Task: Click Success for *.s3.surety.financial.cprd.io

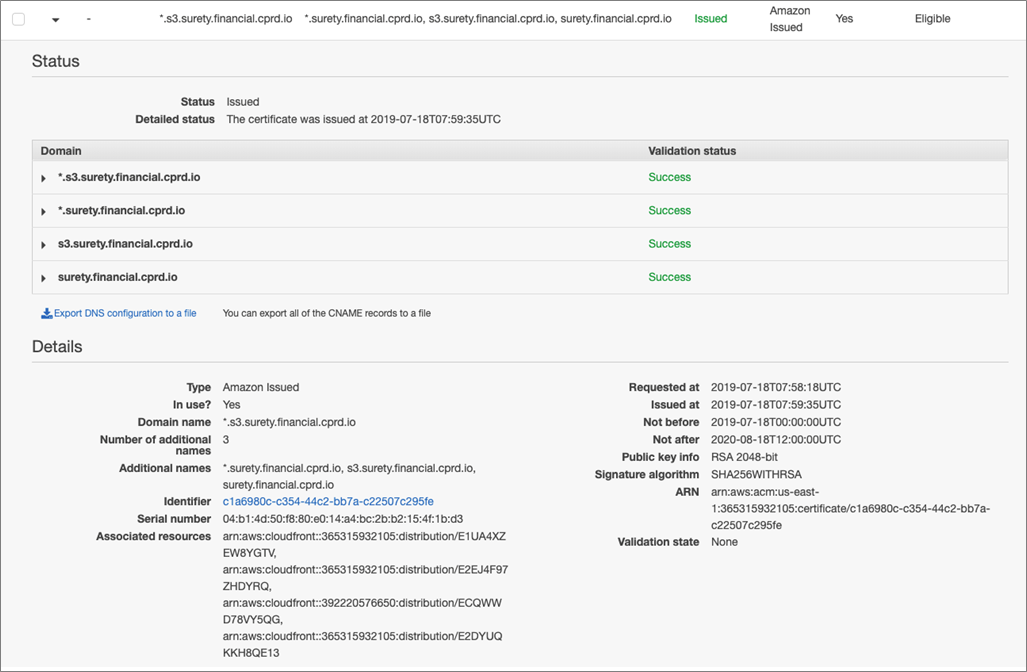Action: (x=669, y=177)
